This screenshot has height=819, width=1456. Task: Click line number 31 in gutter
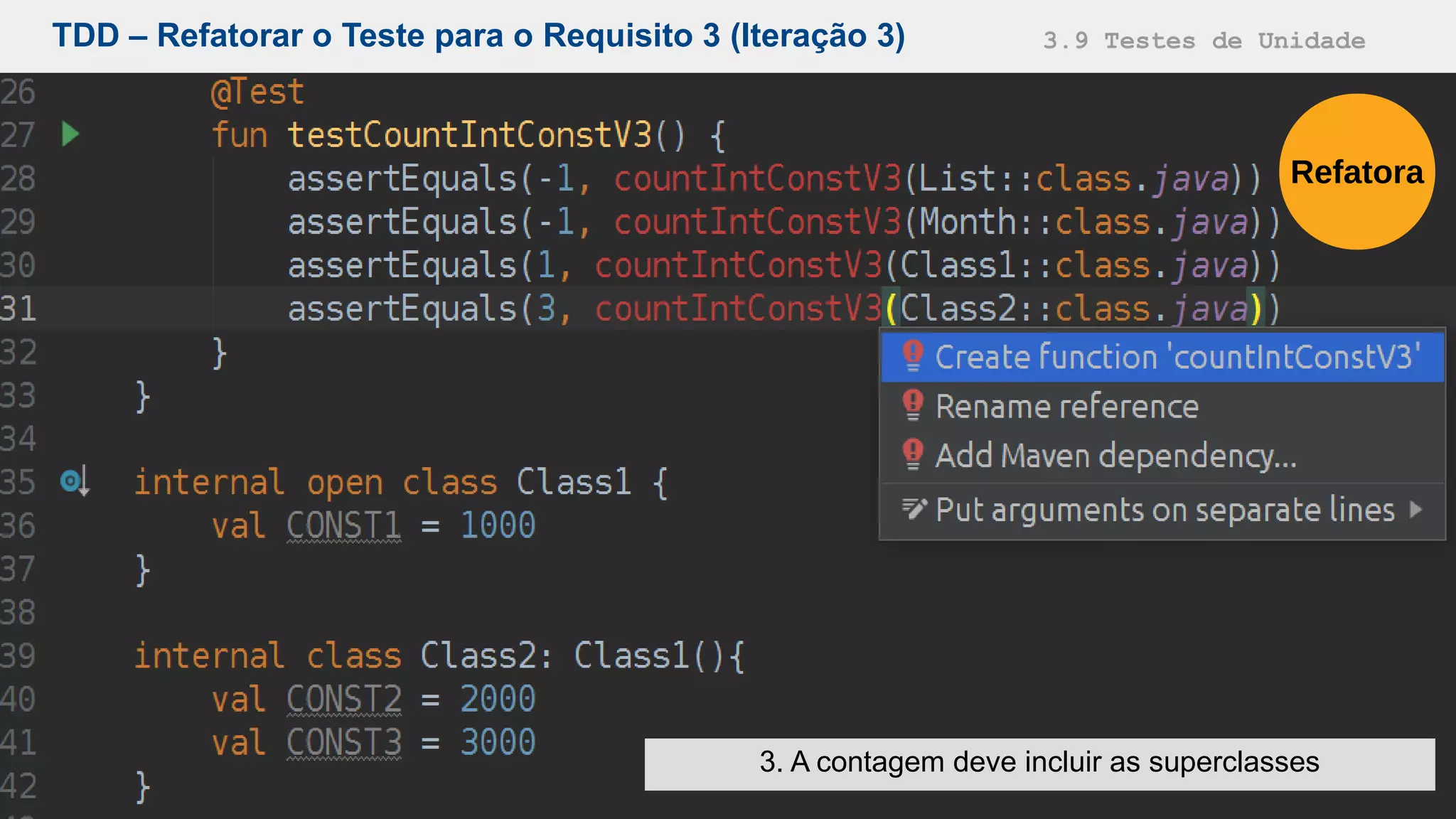click(18, 309)
